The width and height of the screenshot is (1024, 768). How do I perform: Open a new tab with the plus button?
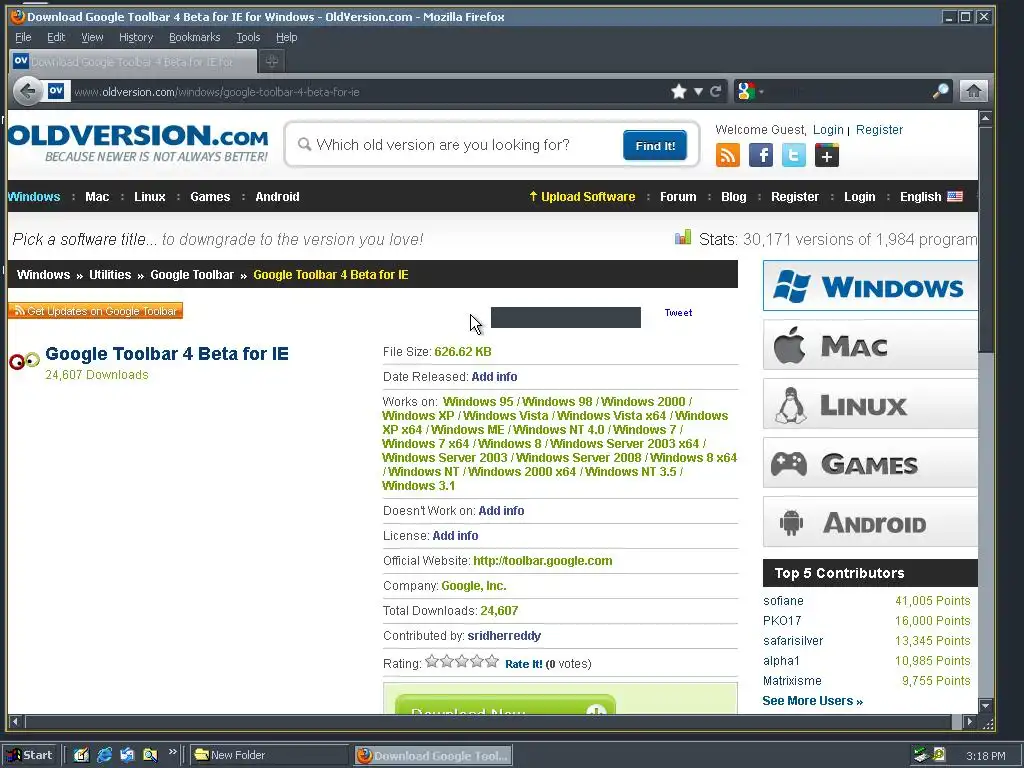272,61
